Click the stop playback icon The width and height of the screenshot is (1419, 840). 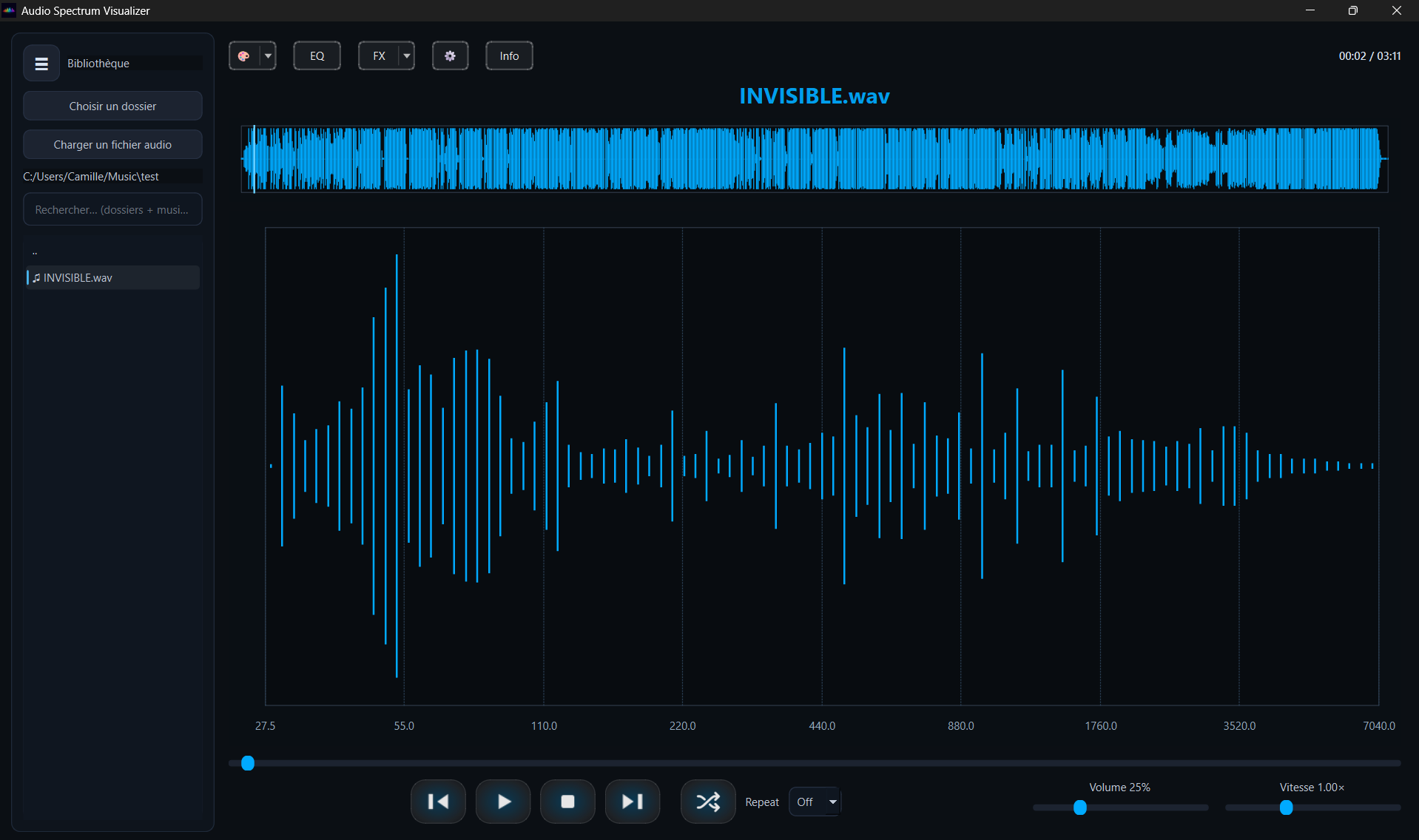[x=567, y=802]
